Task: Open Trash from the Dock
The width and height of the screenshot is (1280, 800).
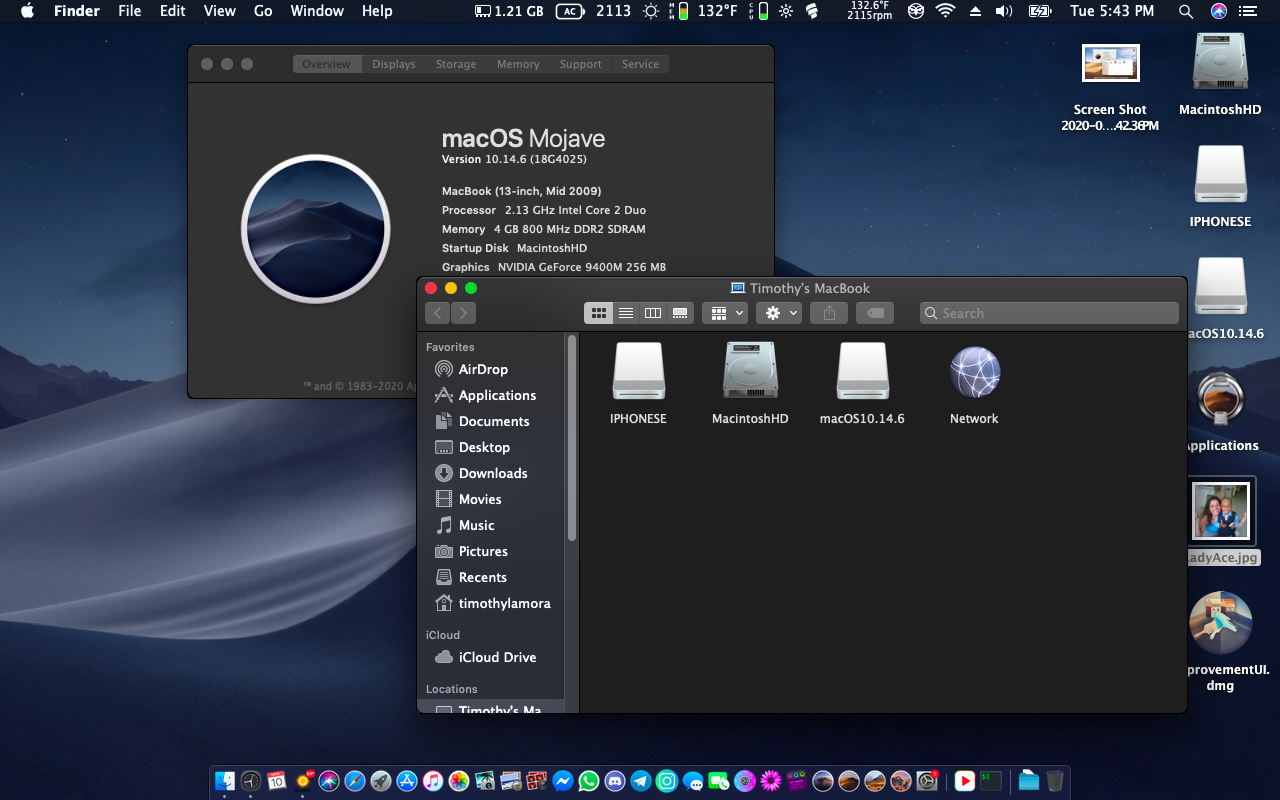Action: tap(1055, 781)
